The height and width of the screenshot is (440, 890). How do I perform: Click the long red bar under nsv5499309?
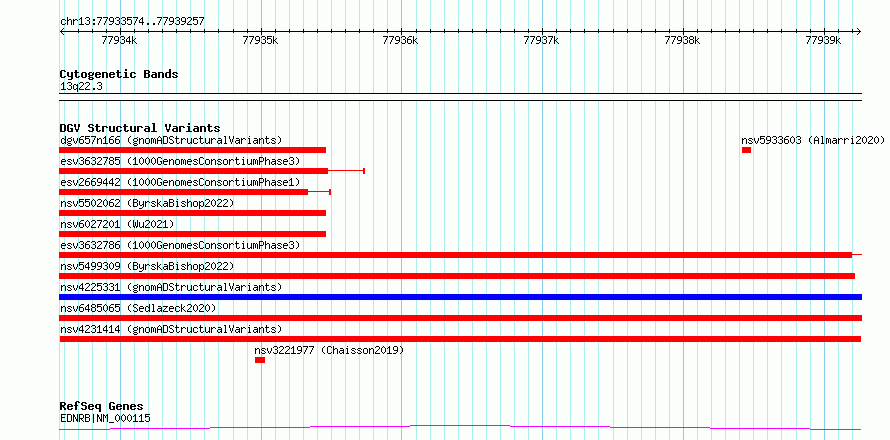coord(457,276)
